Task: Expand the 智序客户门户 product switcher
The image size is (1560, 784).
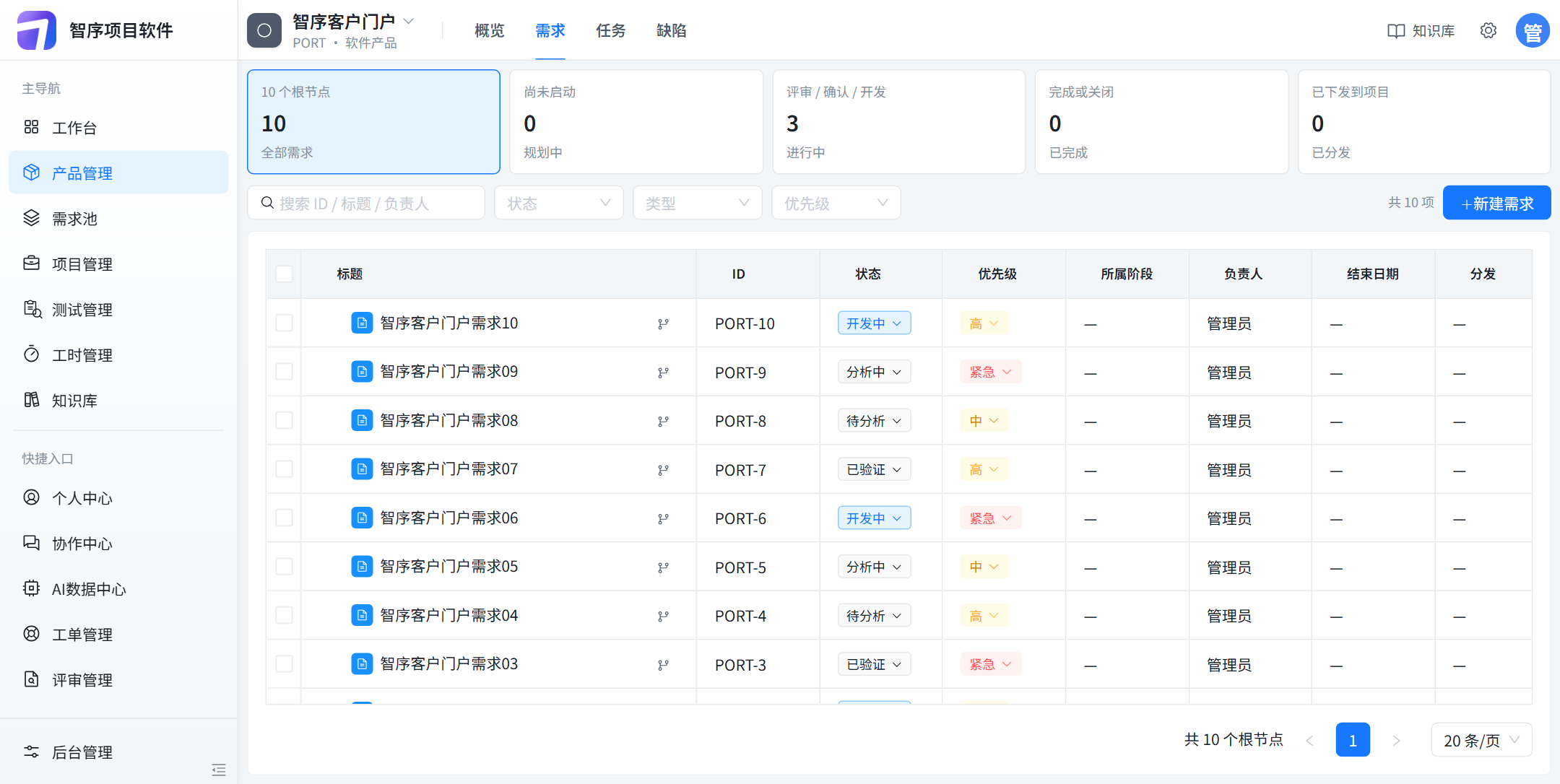Action: [x=409, y=21]
